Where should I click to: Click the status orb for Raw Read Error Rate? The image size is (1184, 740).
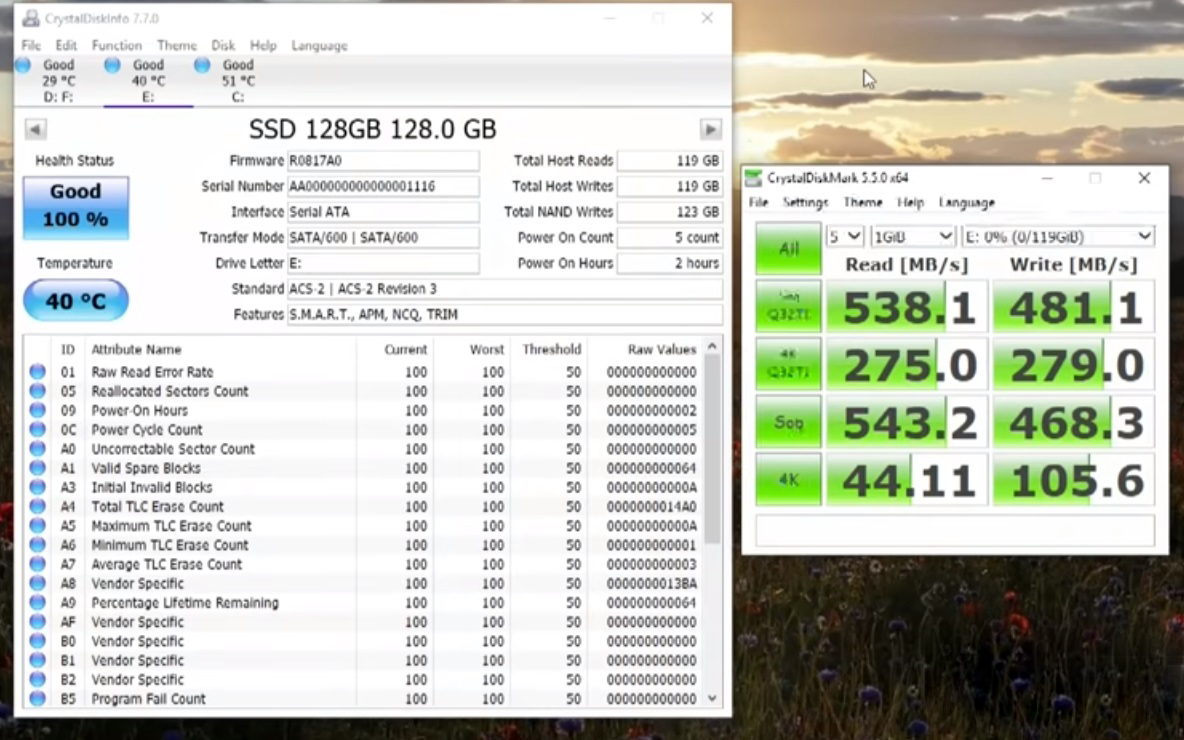click(38, 372)
